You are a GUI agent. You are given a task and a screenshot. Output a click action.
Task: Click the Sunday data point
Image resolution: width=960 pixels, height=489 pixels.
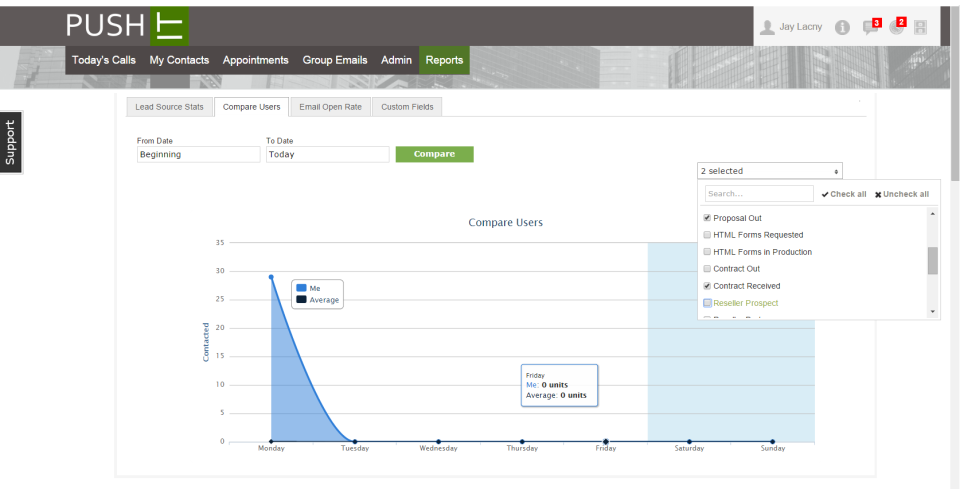[x=773, y=441]
